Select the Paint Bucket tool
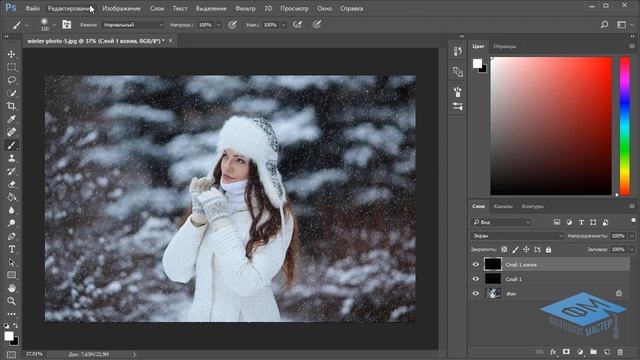Viewport: 640px width, 360px height. point(11,198)
